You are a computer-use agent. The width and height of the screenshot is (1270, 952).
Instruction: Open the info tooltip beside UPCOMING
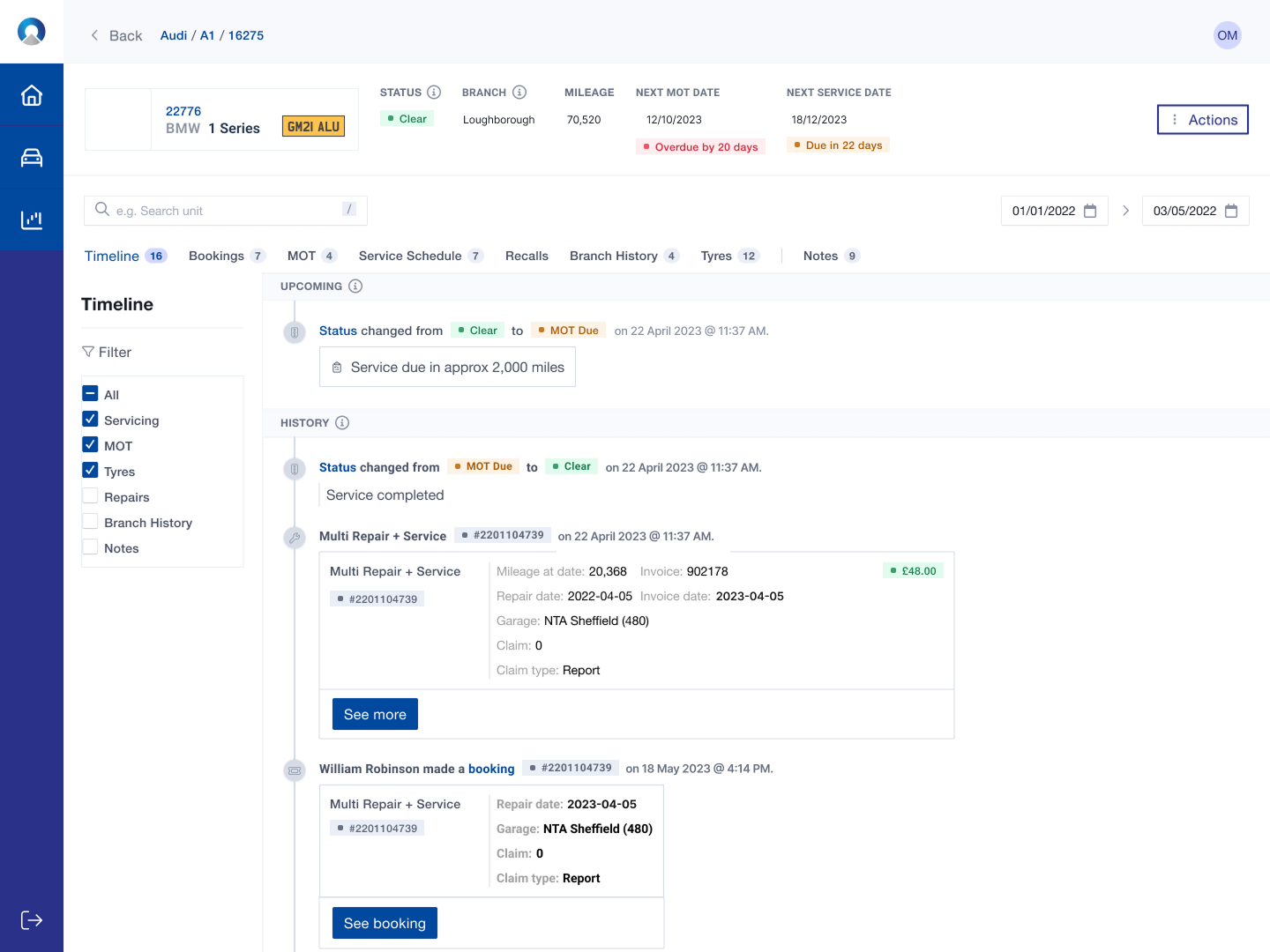[x=355, y=286]
